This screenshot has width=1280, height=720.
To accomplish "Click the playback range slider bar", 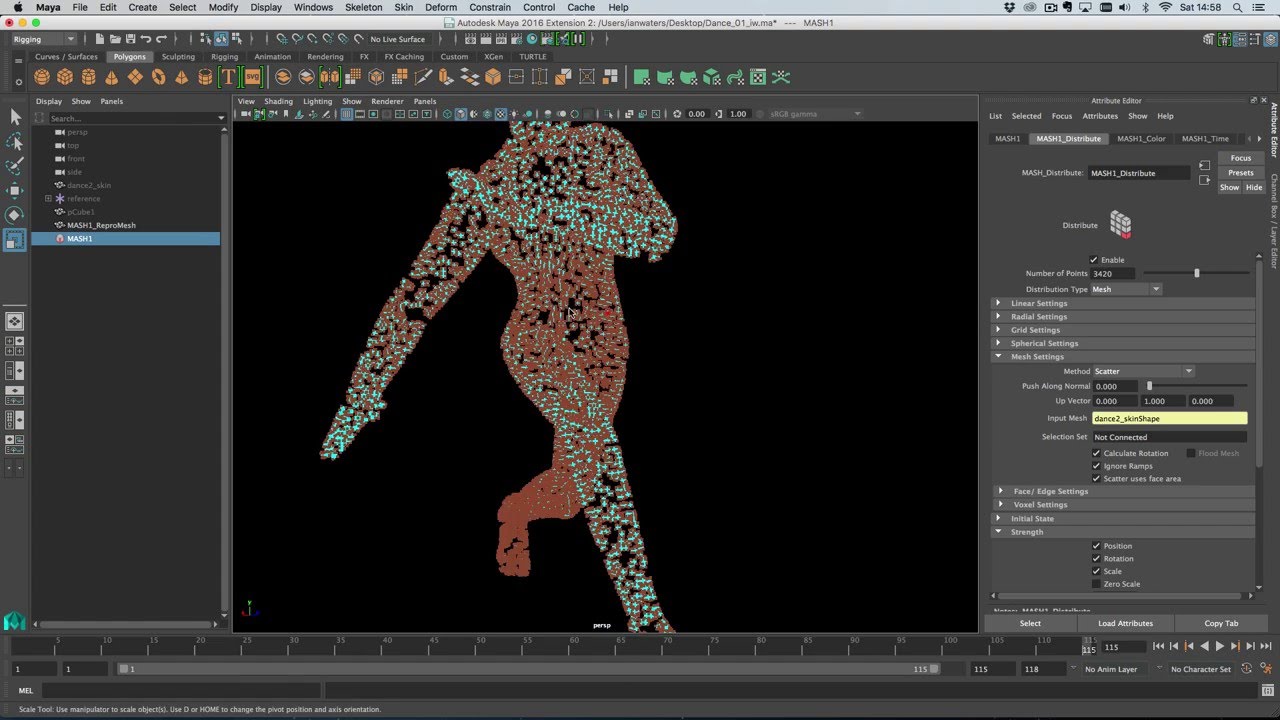I will click(x=528, y=669).
